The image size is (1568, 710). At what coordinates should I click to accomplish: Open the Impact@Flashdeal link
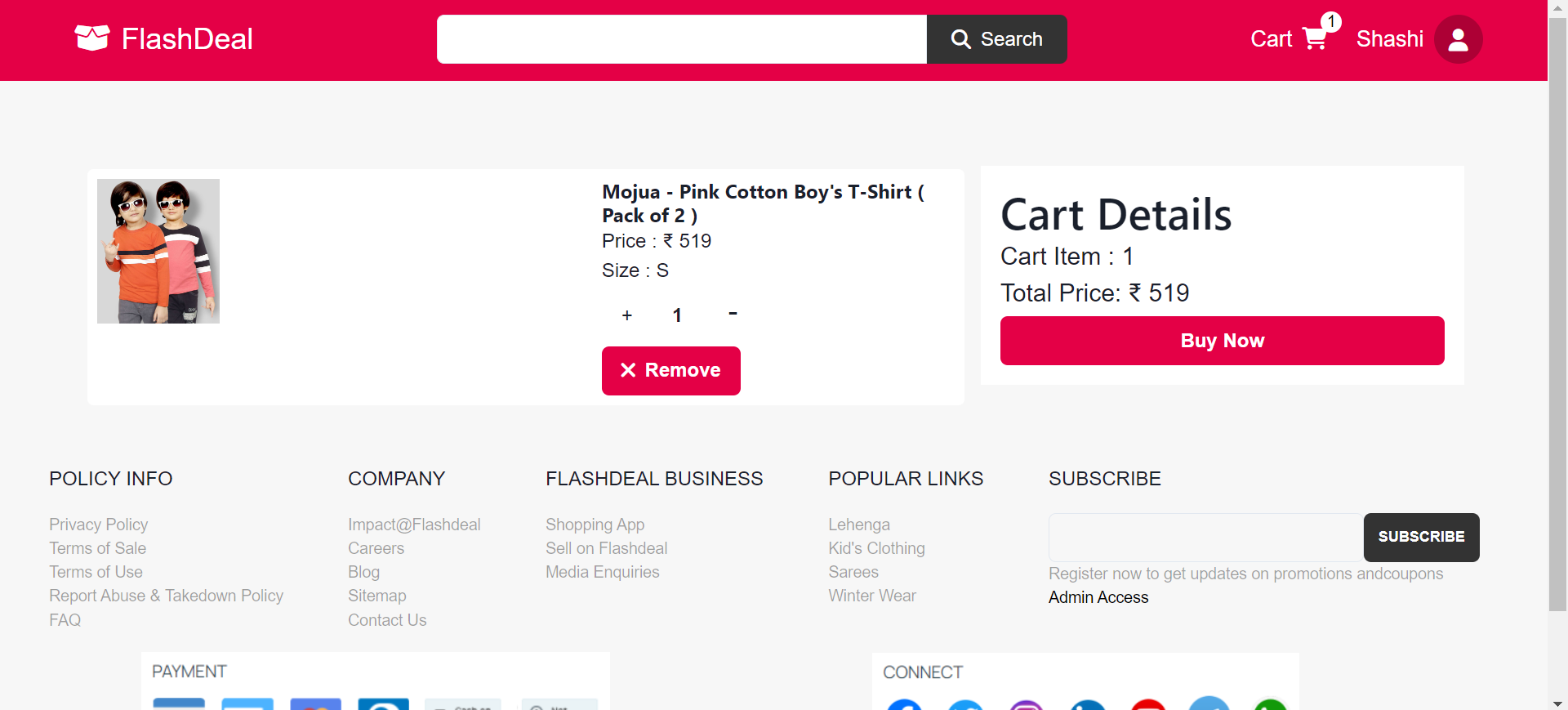coord(414,525)
